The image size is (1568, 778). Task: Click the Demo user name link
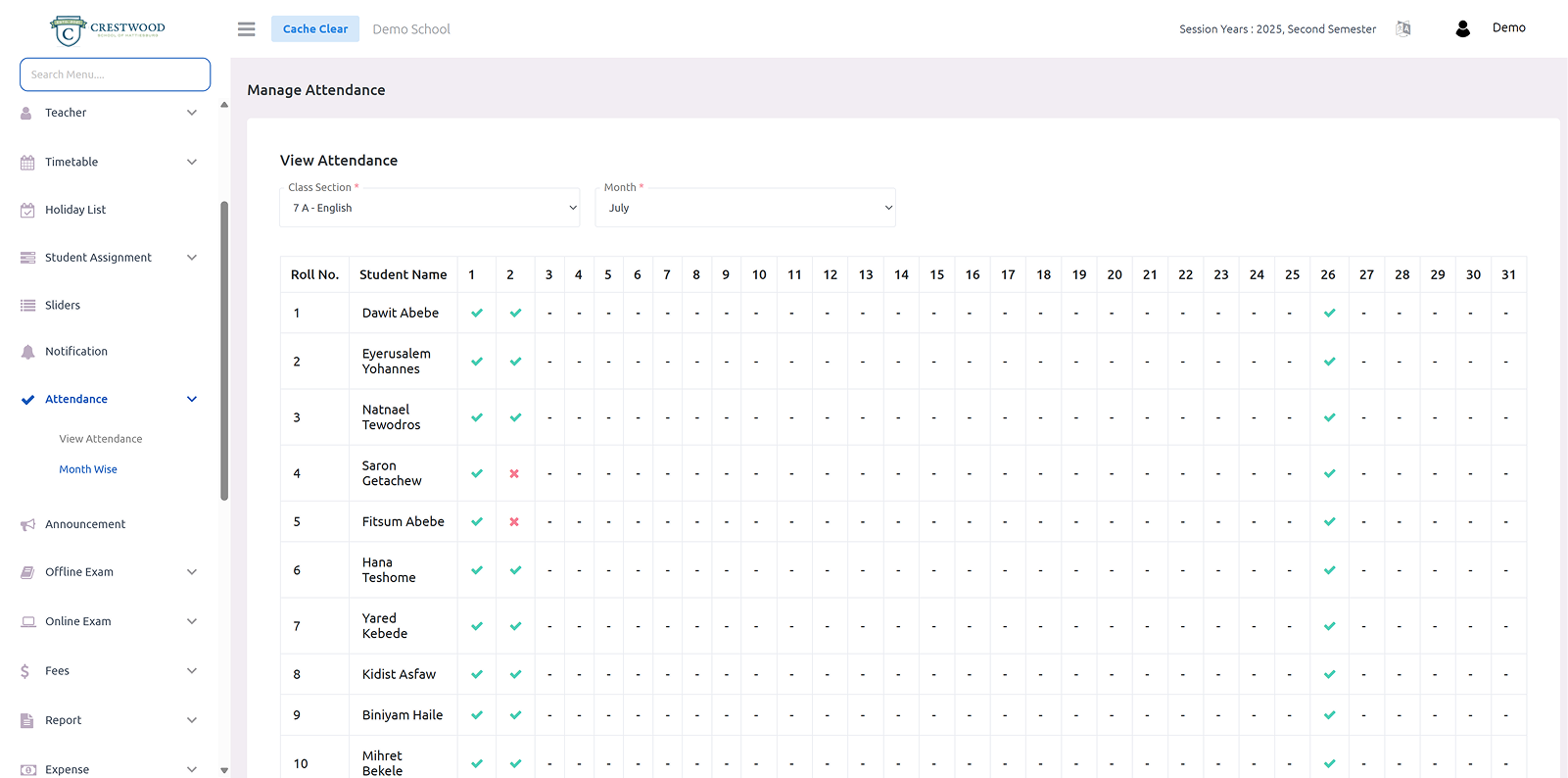(1508, 28)
